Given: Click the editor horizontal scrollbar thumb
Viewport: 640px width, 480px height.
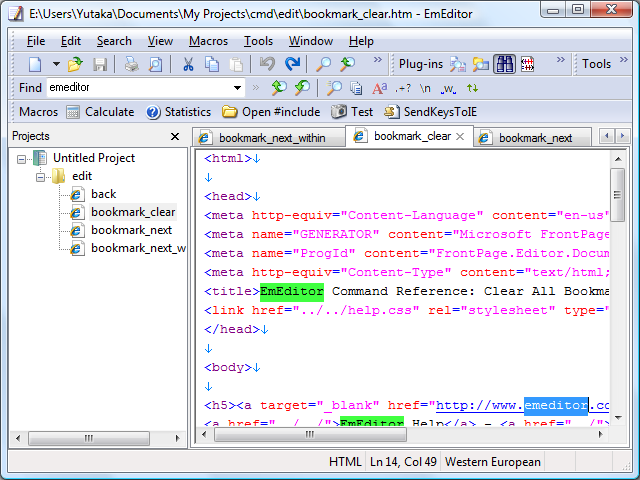Looking at the screenshot, I should coord(310,434).
